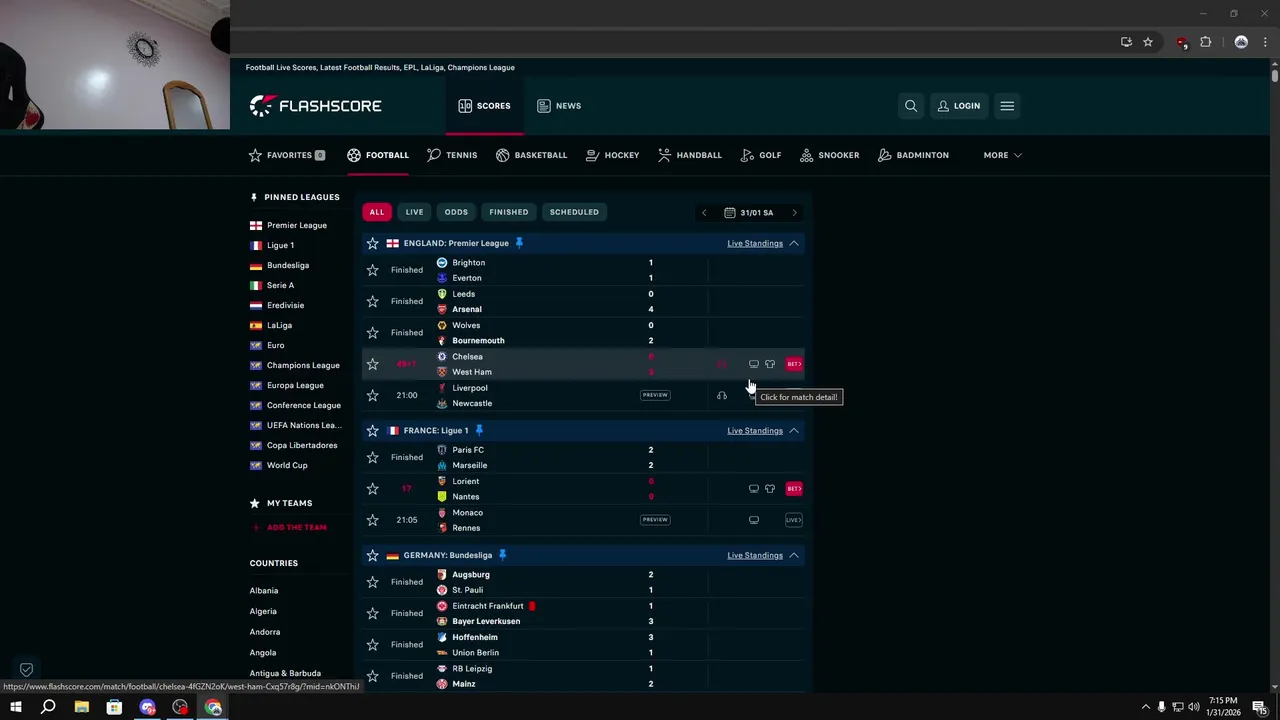Click the LOGIN button
This screenshot has width=1280, height=720.
tap(958, 106)
